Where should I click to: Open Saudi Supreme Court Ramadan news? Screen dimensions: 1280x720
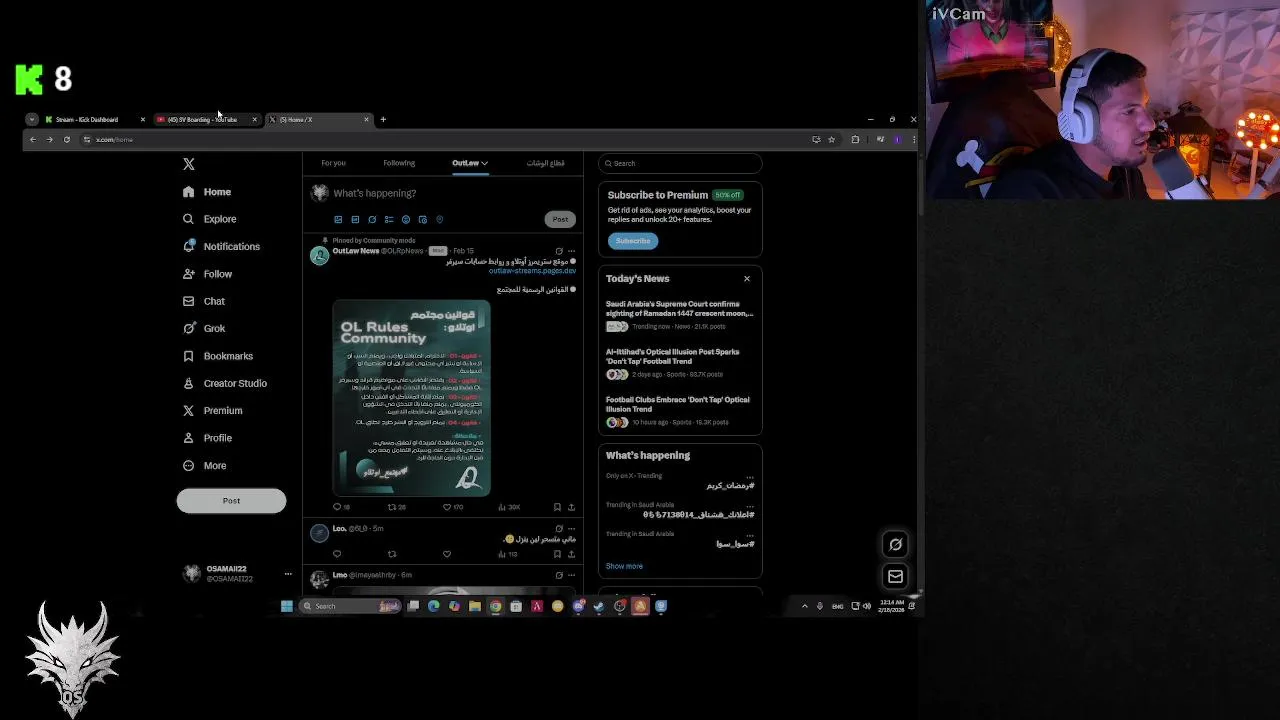[680, 315]
